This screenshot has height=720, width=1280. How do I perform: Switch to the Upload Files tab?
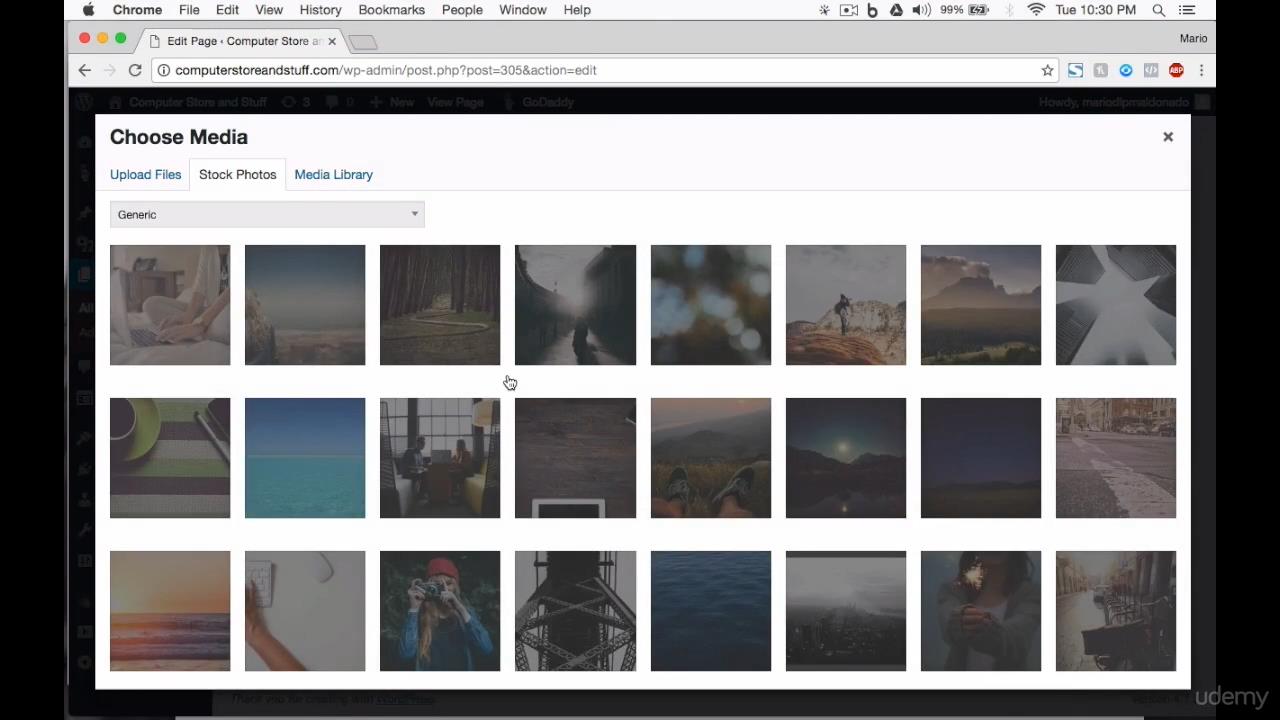click(146, 174)
